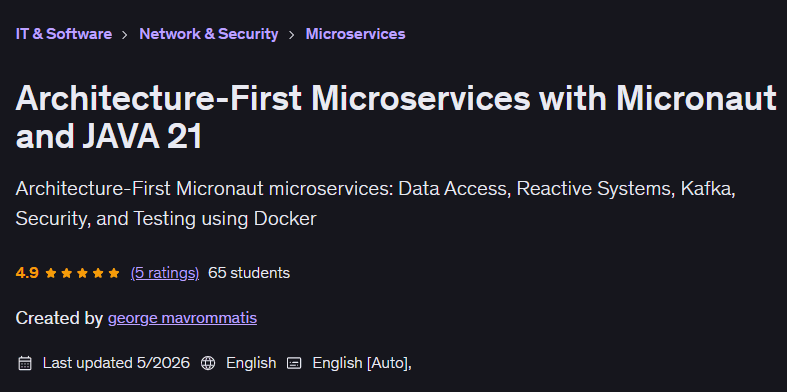Click the closed captions icon

294,363
